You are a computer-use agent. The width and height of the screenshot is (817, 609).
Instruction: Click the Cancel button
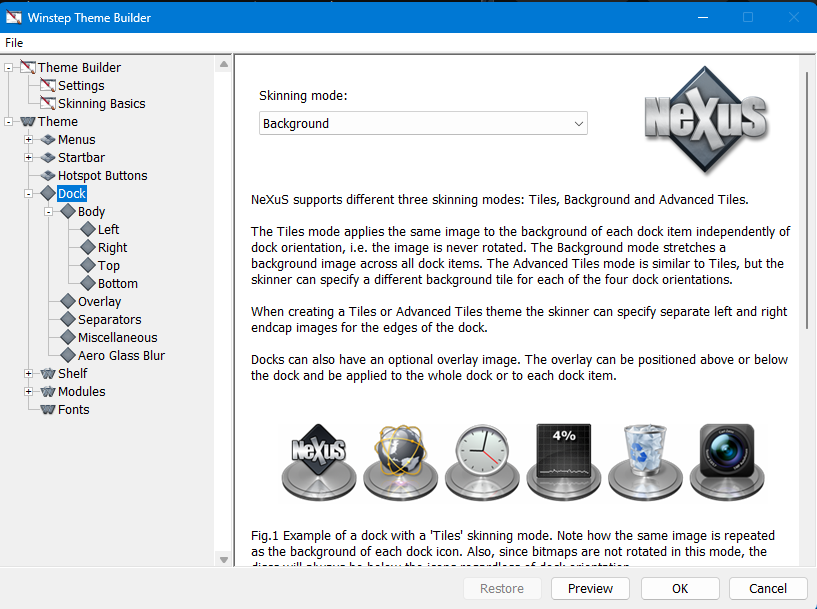tap(768, 588)
